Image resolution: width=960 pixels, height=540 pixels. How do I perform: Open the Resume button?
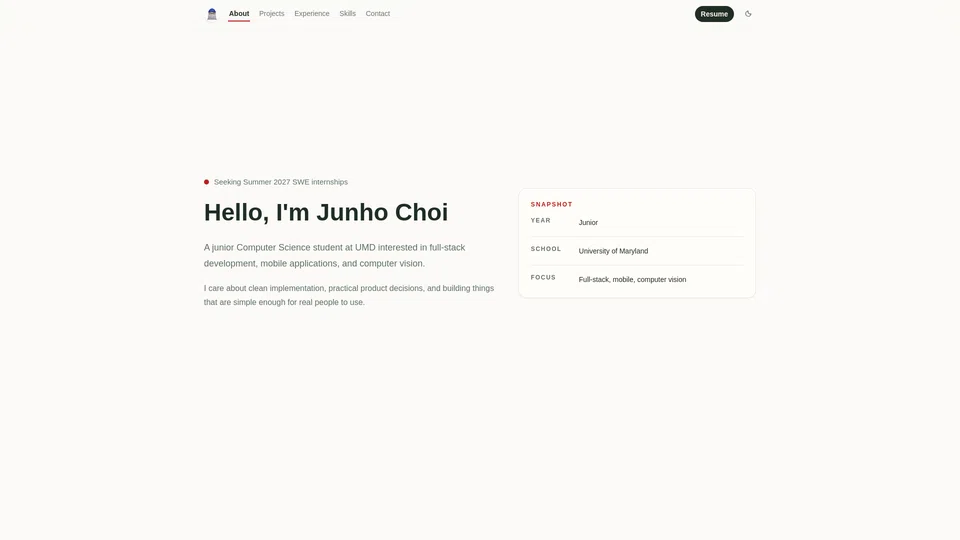point(714,14)
